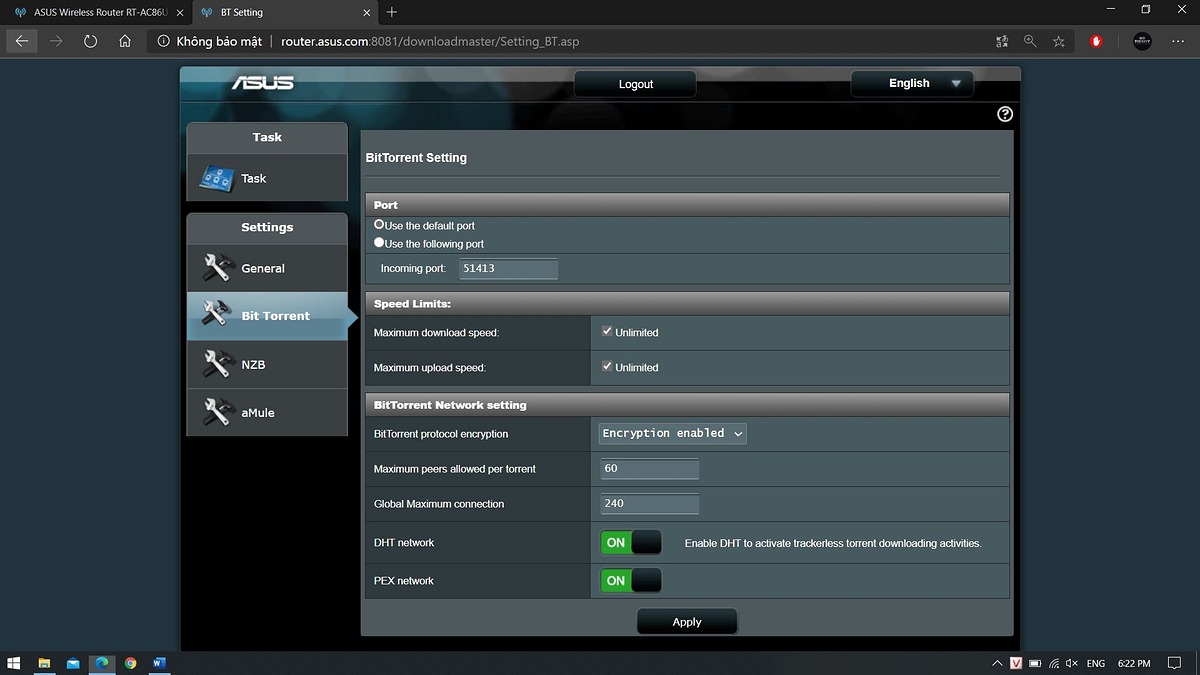The width and height of the screenshot is (1200, 675).
Task: Click the Incoming port input field
Action: [508, 268]
